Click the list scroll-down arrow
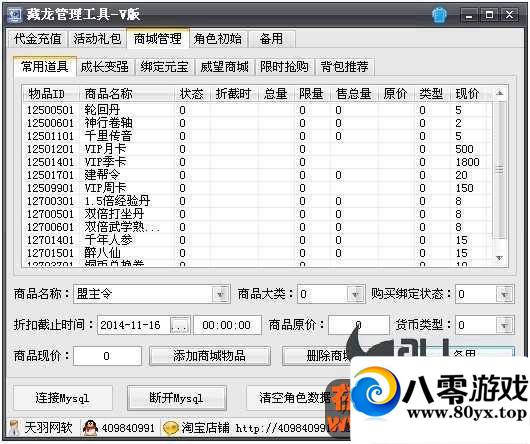The width and height of the screenshot is (530, 444). [500, 258]
